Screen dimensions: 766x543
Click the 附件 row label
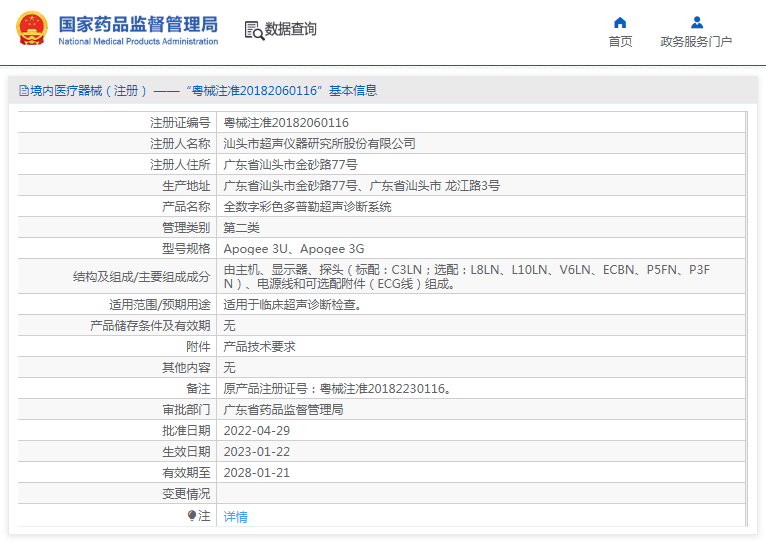[198, 347]
